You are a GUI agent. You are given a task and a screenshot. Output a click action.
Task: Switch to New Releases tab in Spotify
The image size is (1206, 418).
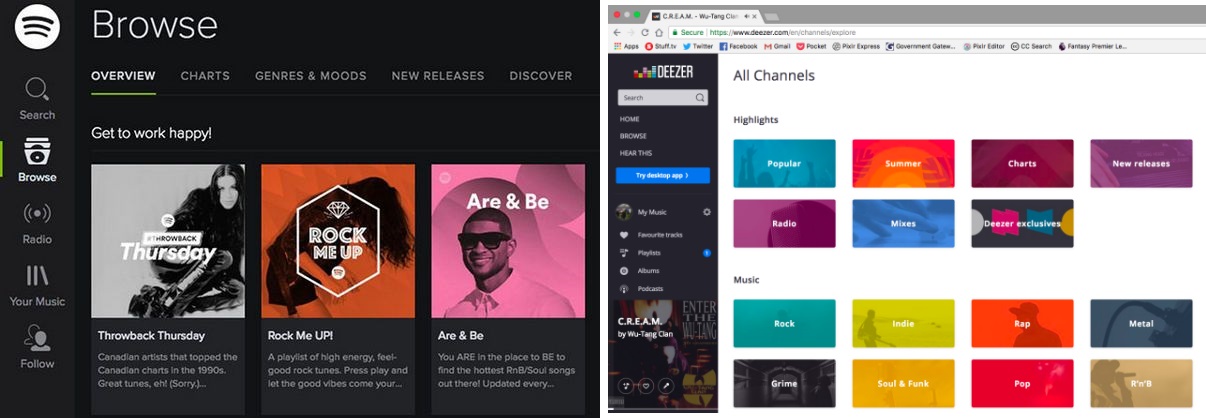coord(438,76)
